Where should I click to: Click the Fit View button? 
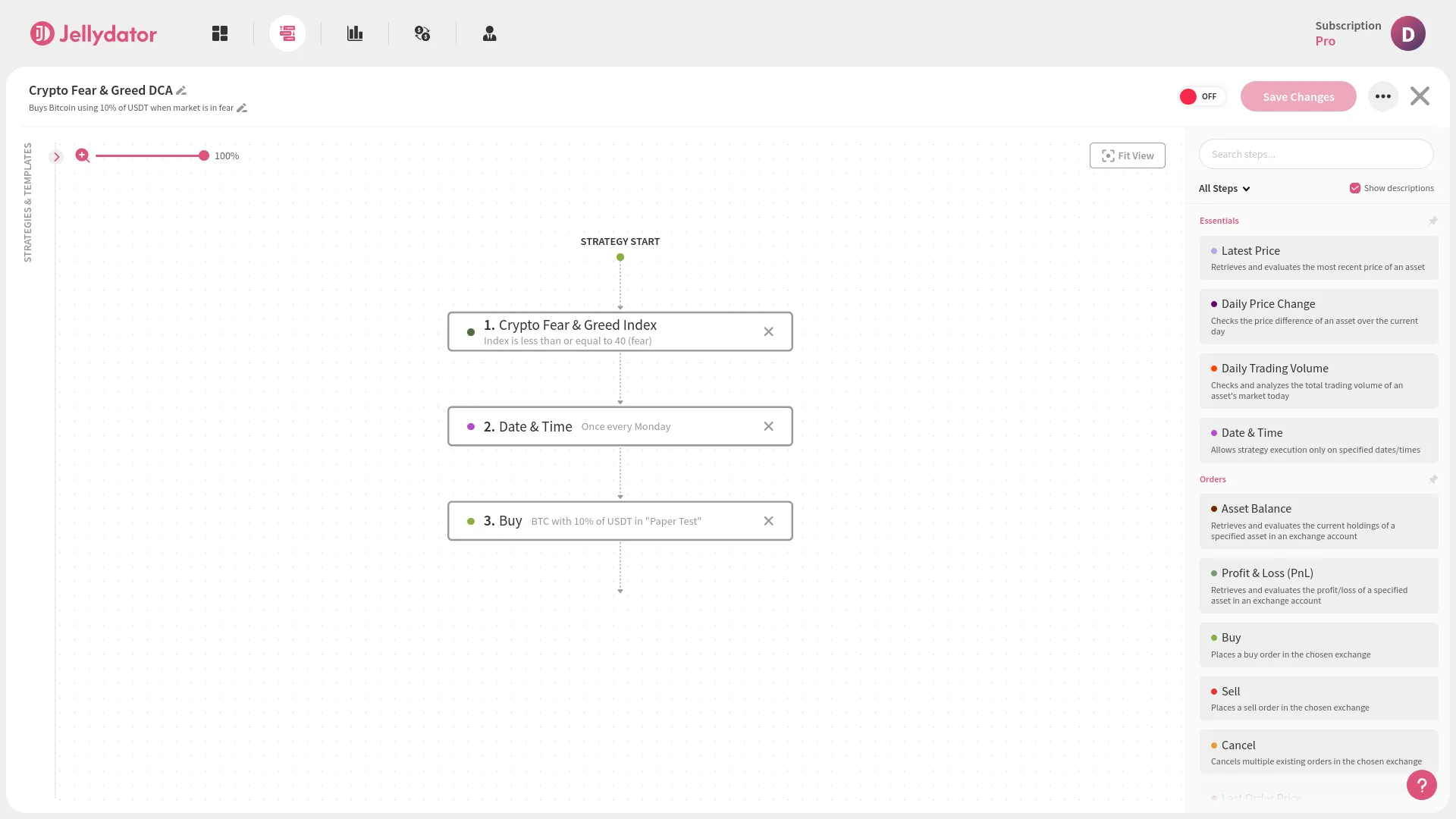[1127, 155]
